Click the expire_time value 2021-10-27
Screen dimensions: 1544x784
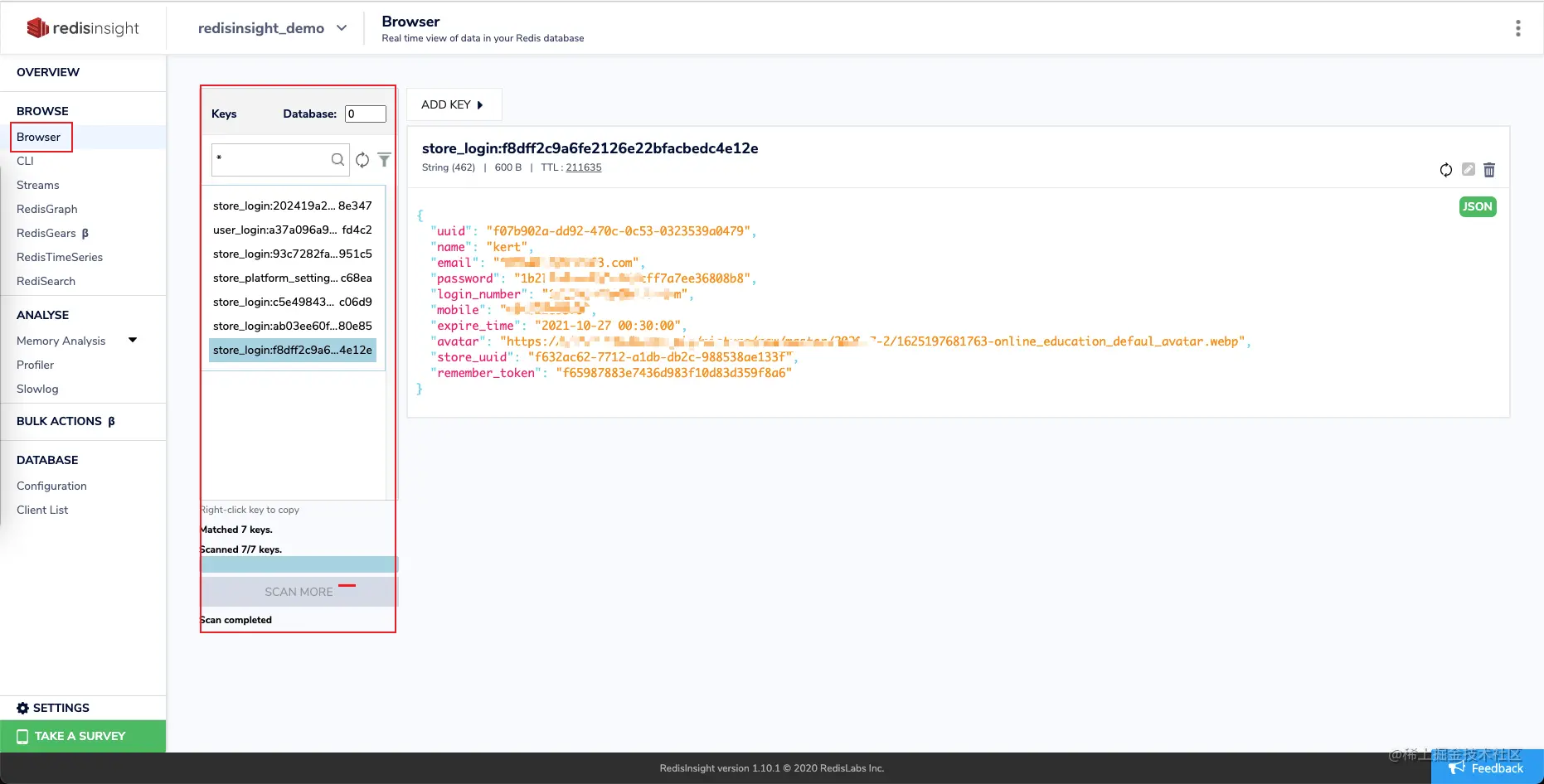(x=607, y=326)
